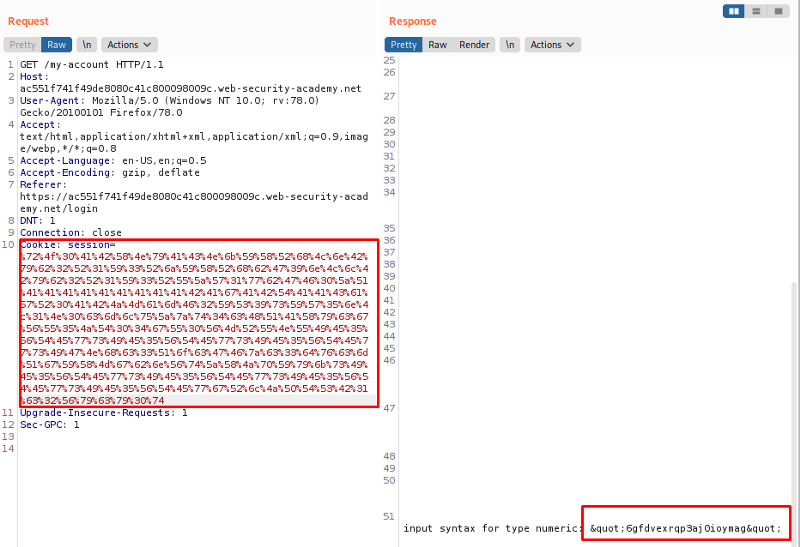This screenshot has width=800, height=547.
Task: Switch Request view to Raw
Action: pos(58,45)
